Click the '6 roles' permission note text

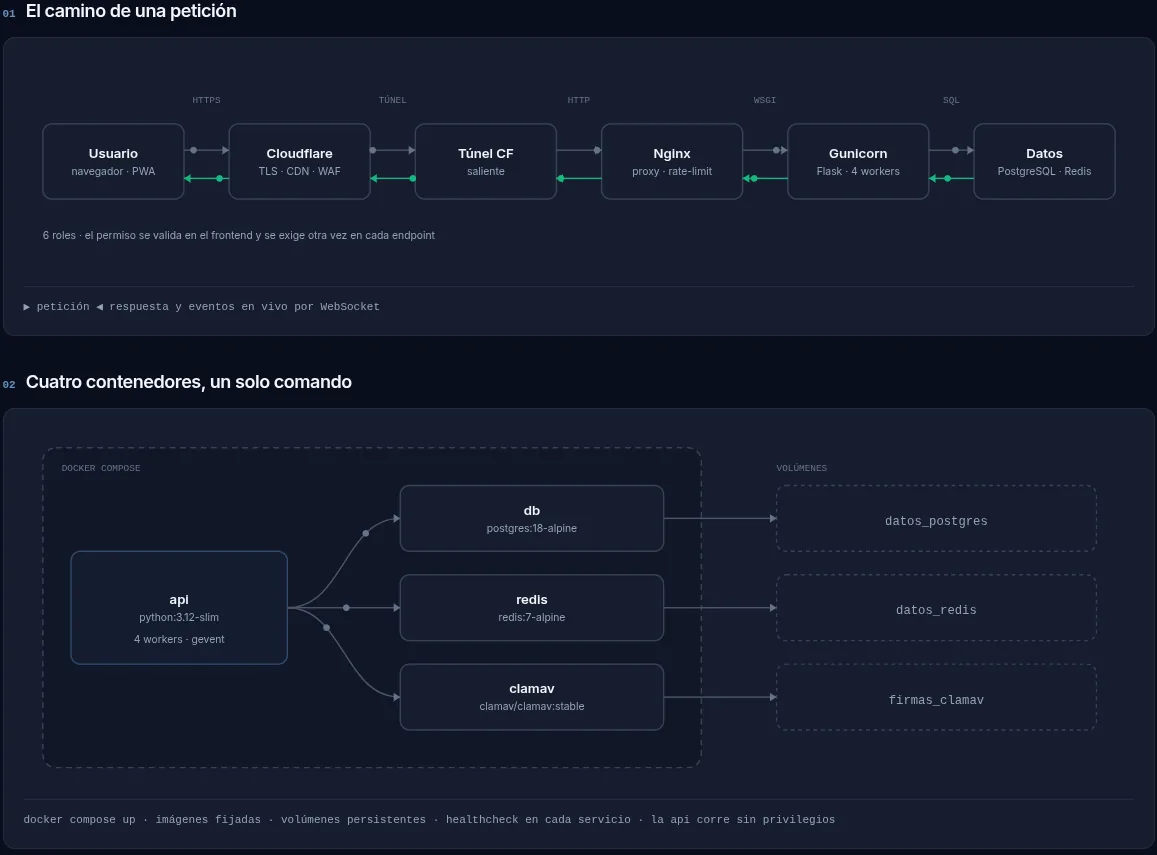pyautogui.click(x=238, y=235)
